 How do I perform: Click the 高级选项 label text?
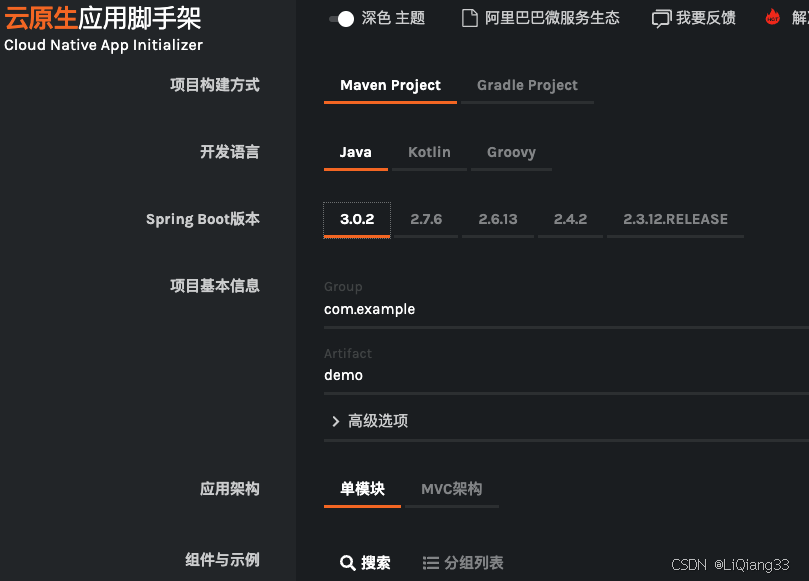pyautogui.click(x=378, y=421)
